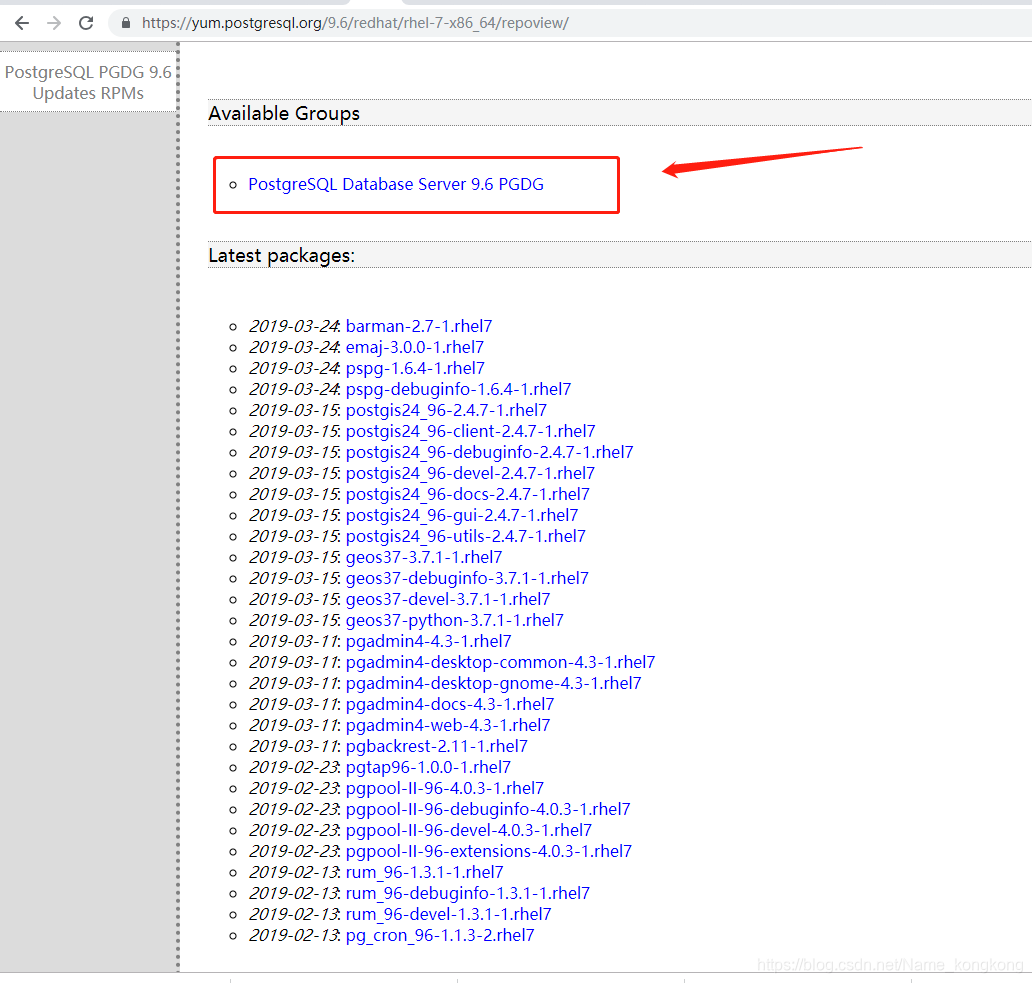Open the geos37-python-3.7.1-1.rhel7 link
Screen dimensions: 1032x983
click(x=451, y=620)
